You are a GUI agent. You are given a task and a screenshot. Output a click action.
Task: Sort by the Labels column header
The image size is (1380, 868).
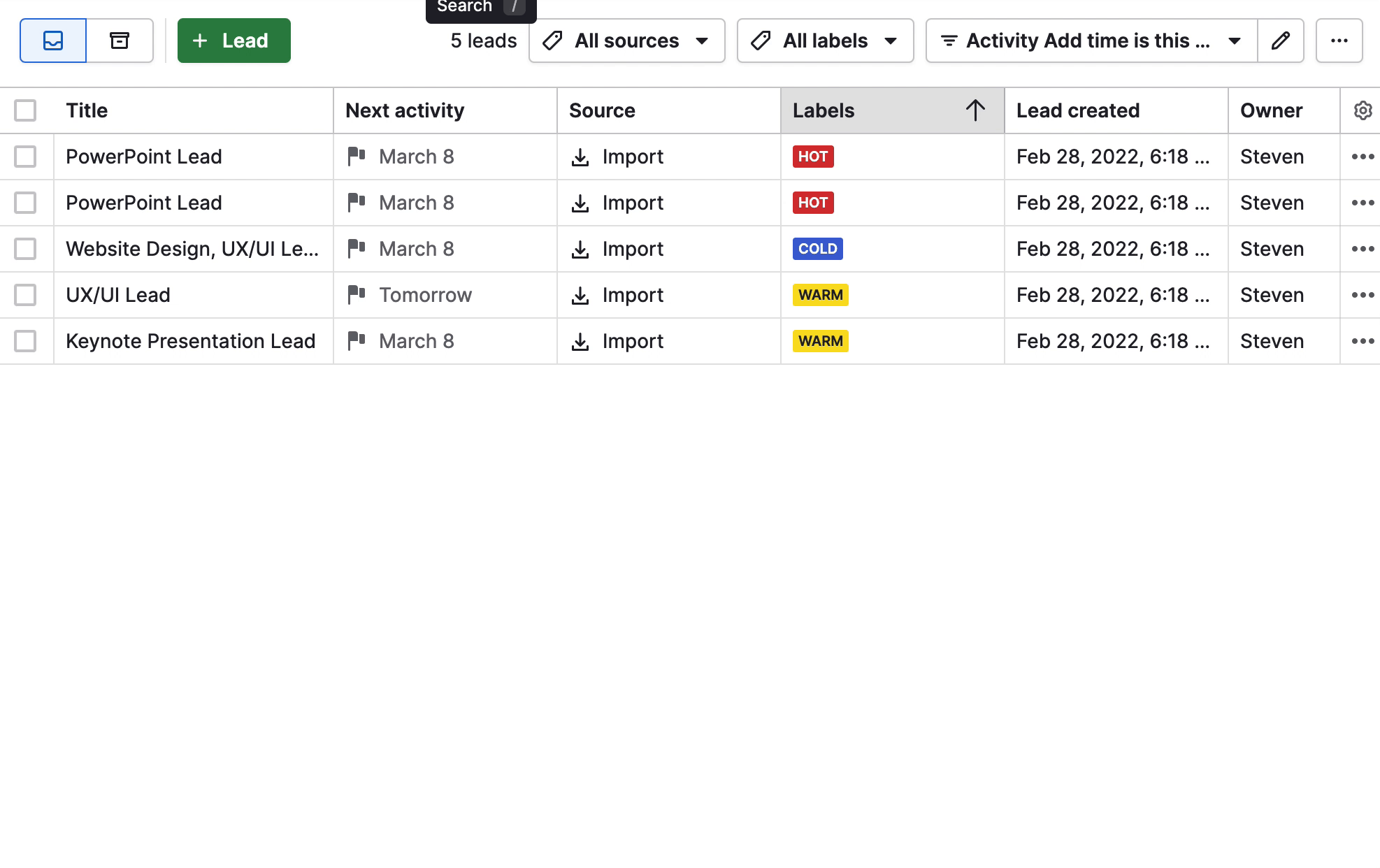coord(824,110)
